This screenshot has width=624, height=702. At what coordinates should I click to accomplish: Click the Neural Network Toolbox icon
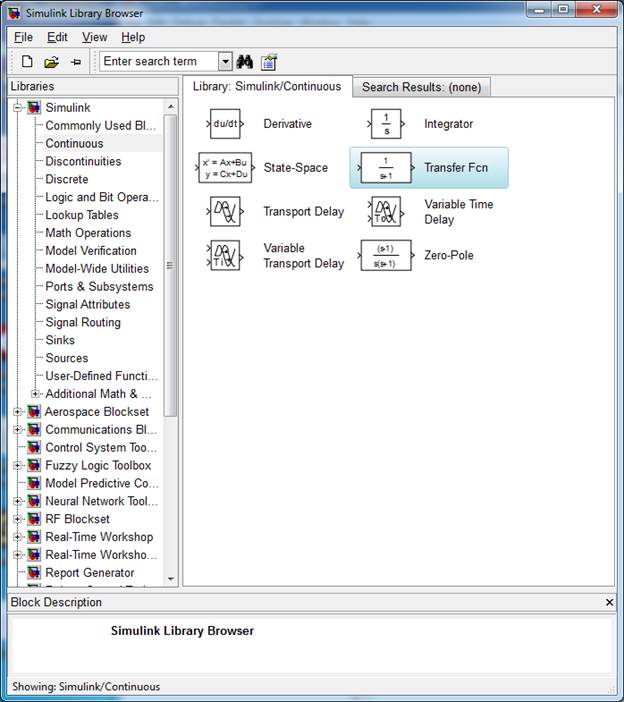point(34,501)
